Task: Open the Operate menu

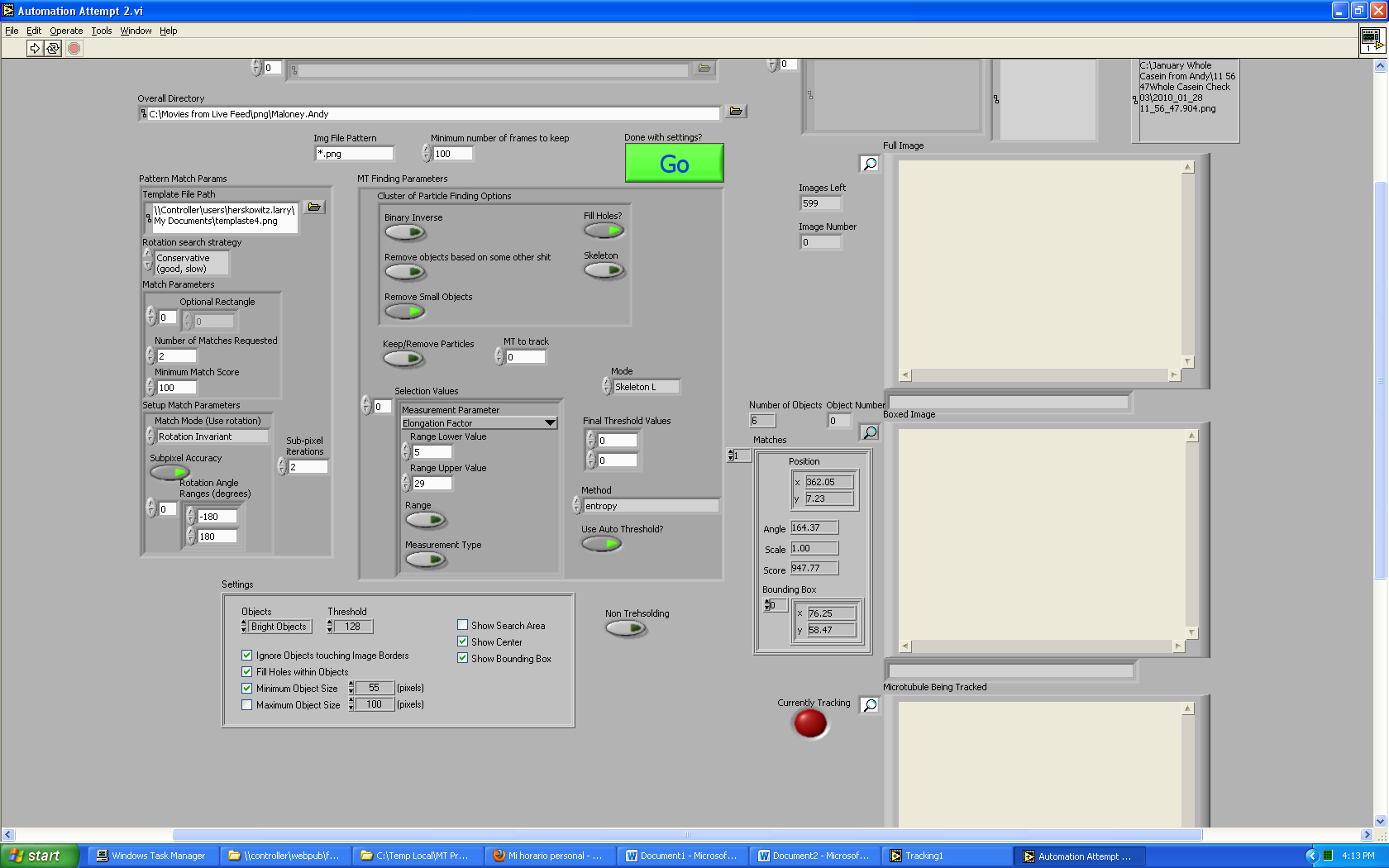Action: [66, 31]
